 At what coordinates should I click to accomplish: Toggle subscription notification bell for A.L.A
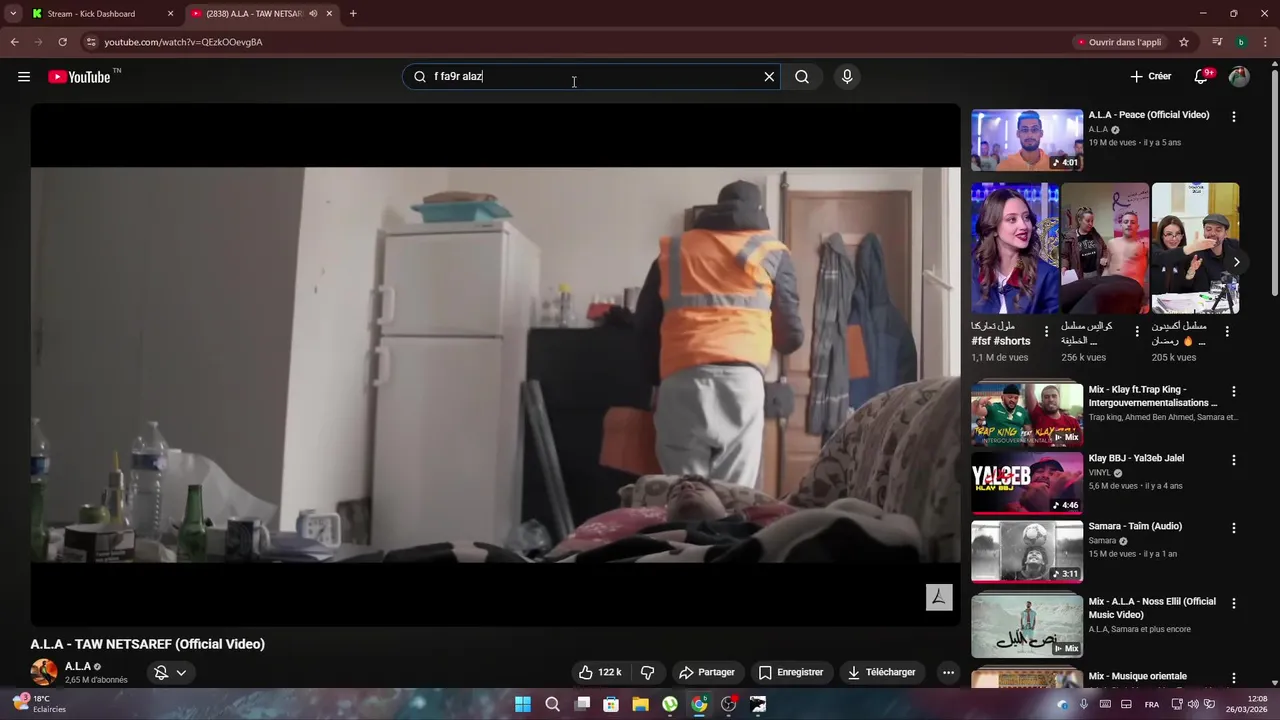(x=161, y=672)
